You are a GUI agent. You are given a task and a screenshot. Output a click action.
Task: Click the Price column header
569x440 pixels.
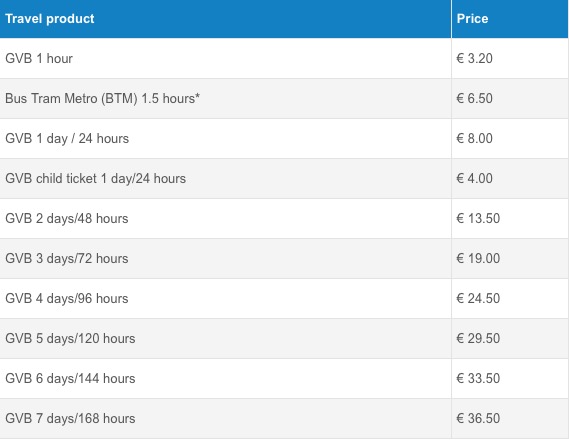pyautogui.click(x=472, y=18)
